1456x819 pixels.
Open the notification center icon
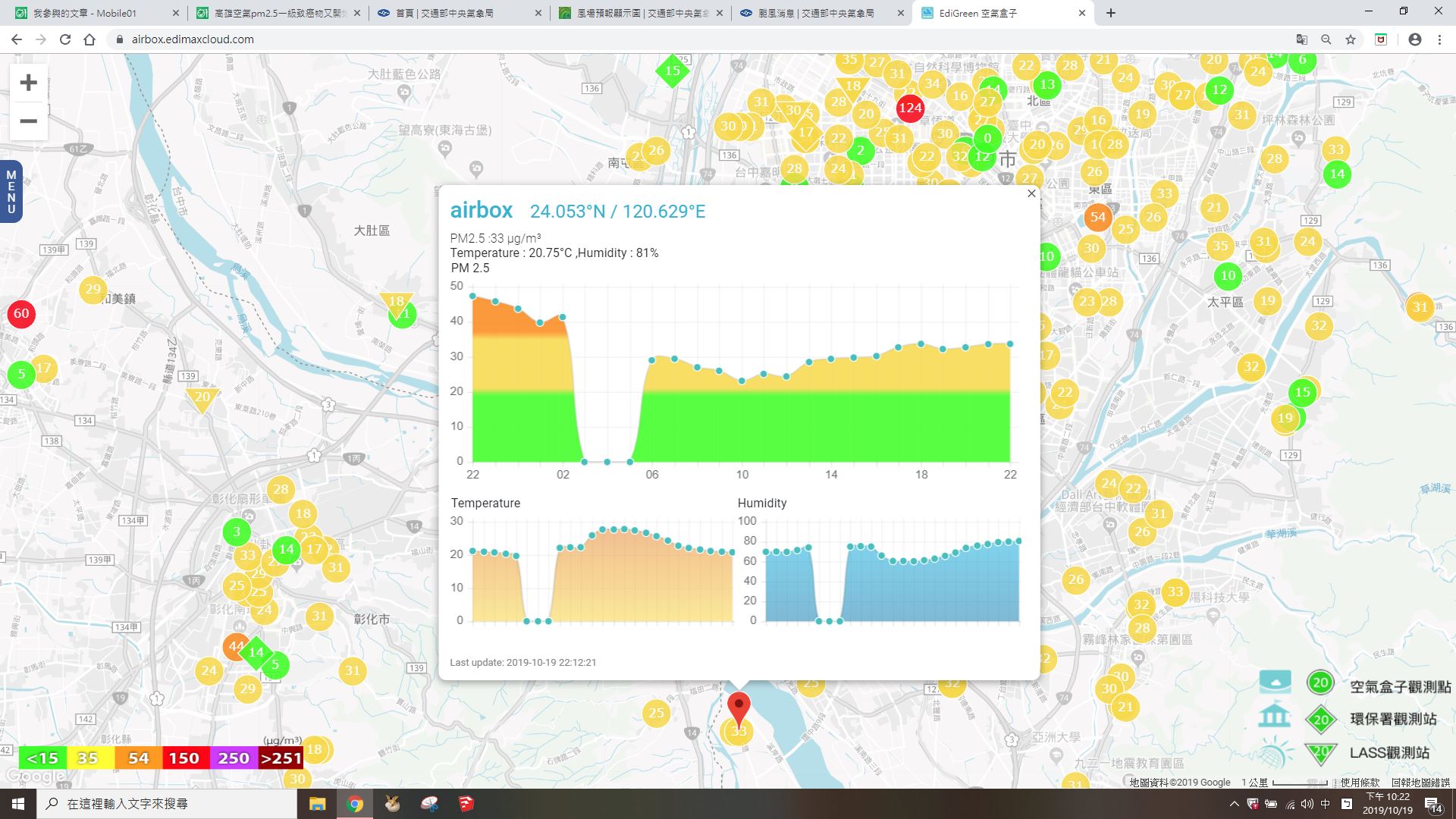pyautogui.click(x=1433, y=805)
